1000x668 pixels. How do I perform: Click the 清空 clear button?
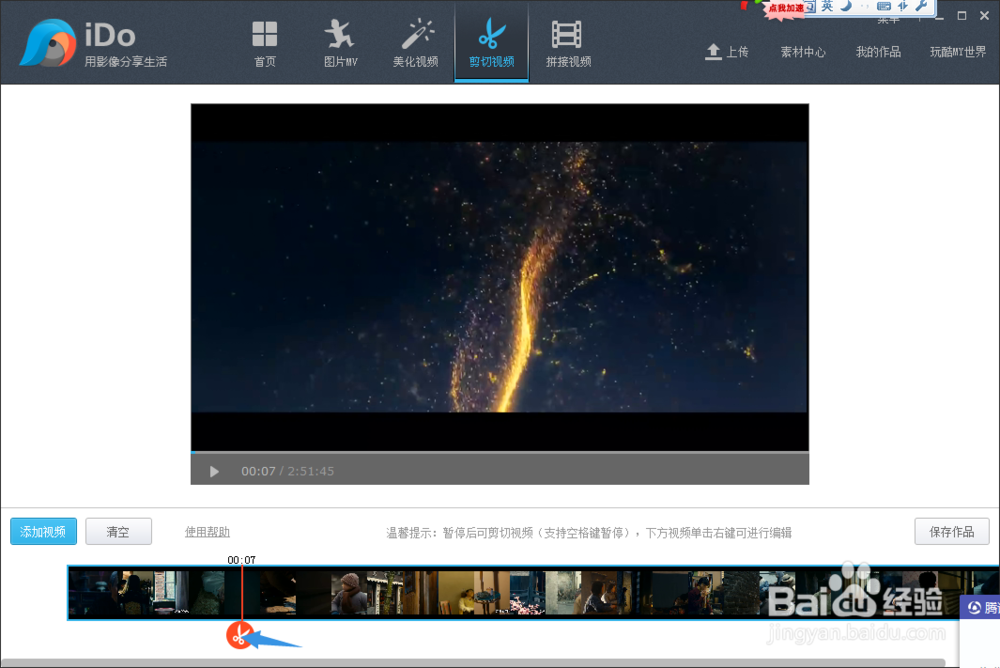pyautogui.click(x=119, y=531)
